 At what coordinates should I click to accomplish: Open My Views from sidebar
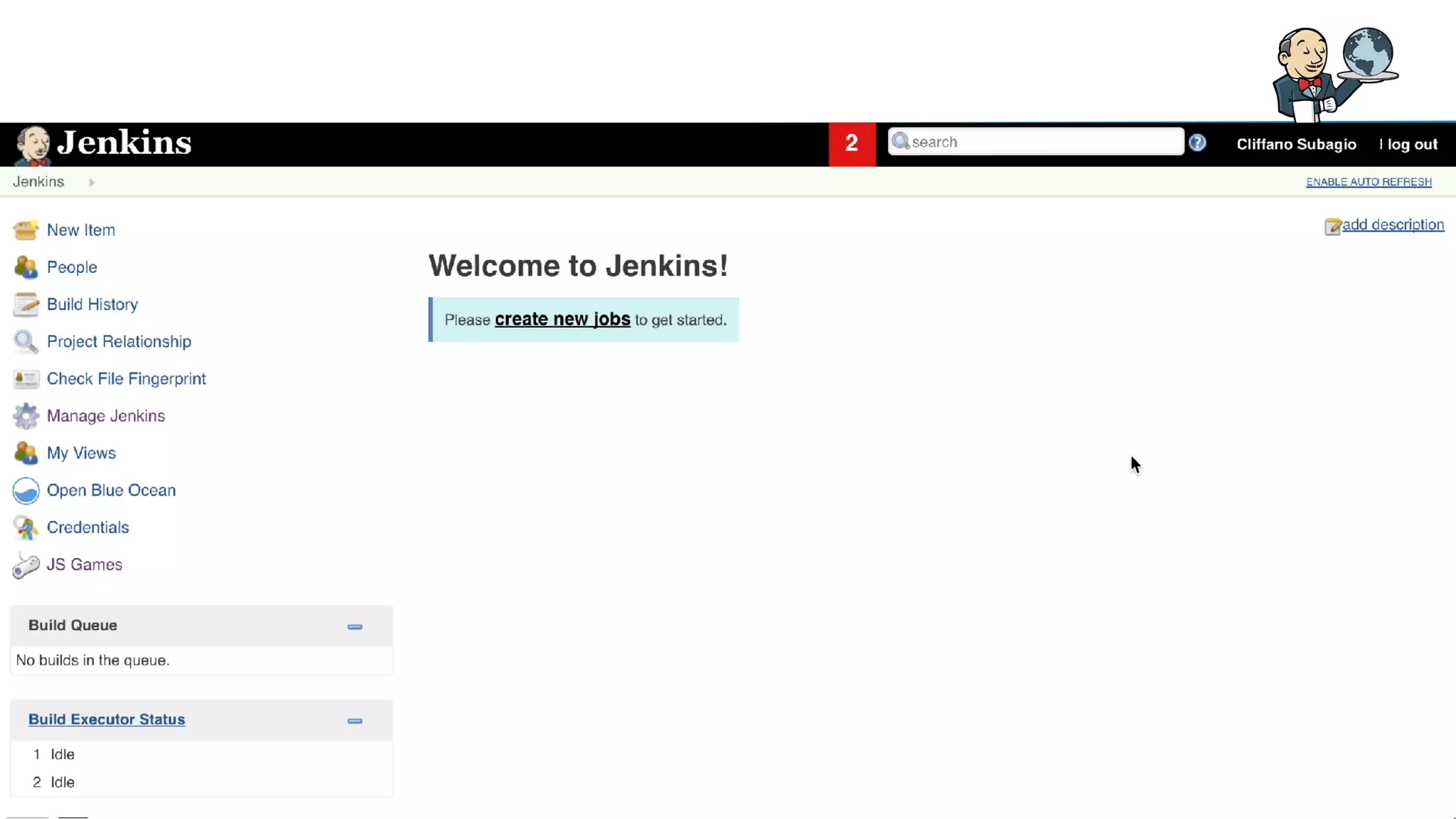(81, 453)
